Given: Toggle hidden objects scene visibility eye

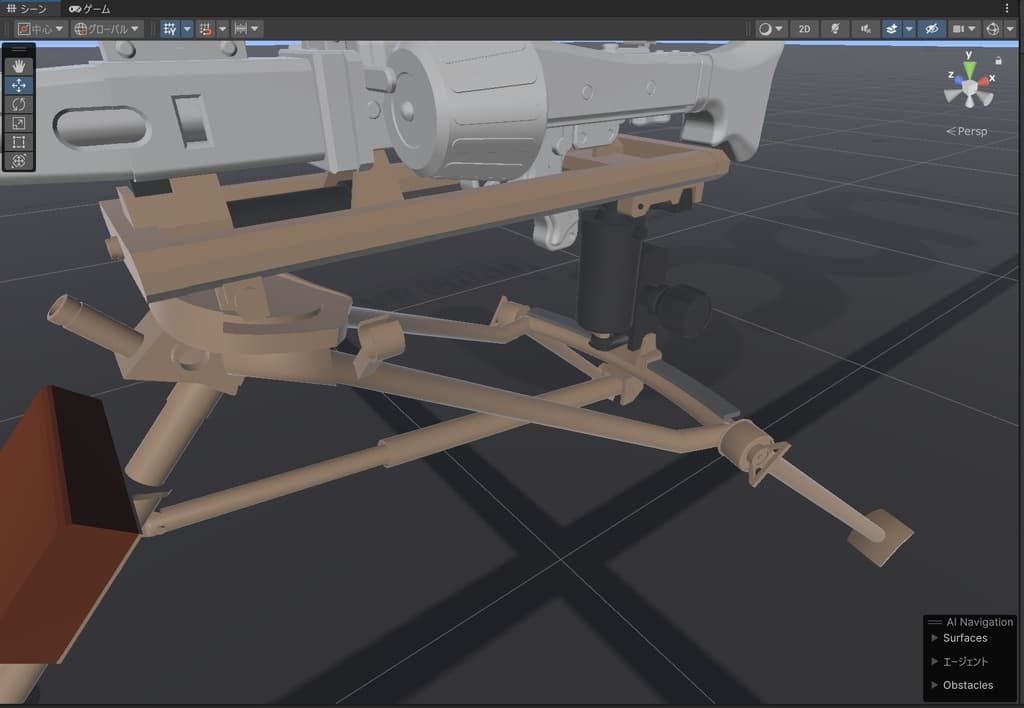Looking at the screenshot, I should (930, 29).
